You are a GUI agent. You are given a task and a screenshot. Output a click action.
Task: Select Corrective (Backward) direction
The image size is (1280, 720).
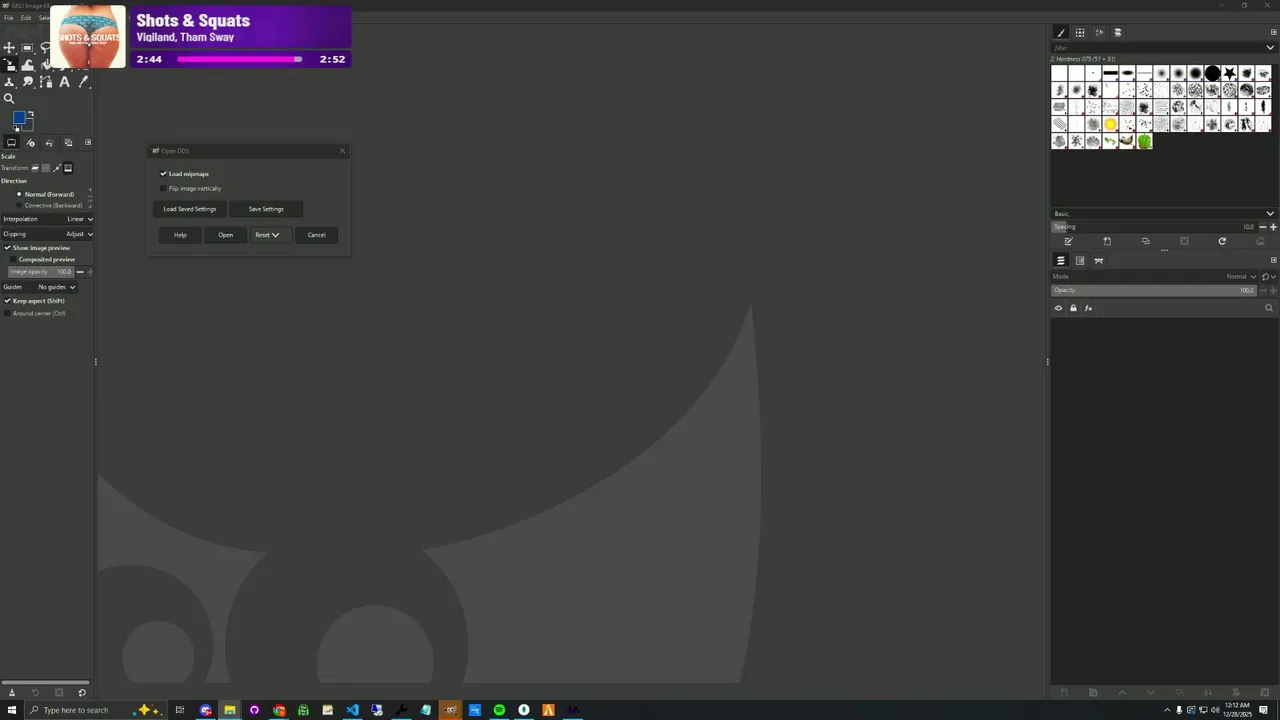point(49,205)
